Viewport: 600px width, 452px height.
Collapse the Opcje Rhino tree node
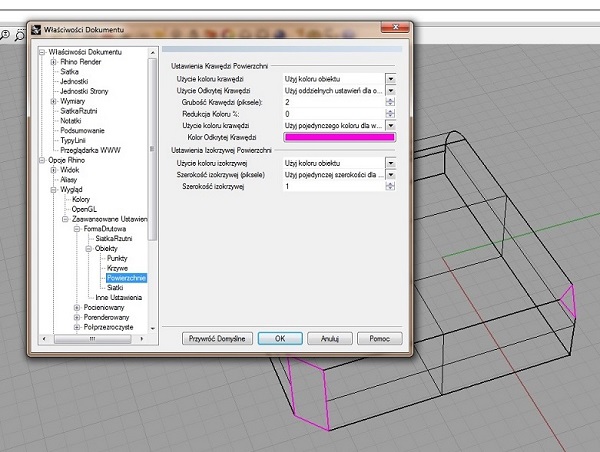pos(43,160)
